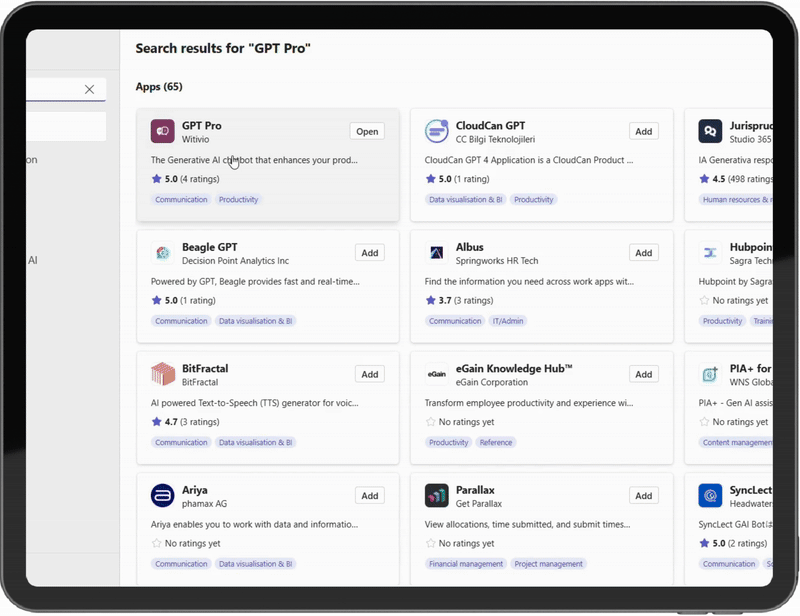Click the Communication tag on SyncLect
Viewport: 800px width, 616px height.
coord(729,564)
